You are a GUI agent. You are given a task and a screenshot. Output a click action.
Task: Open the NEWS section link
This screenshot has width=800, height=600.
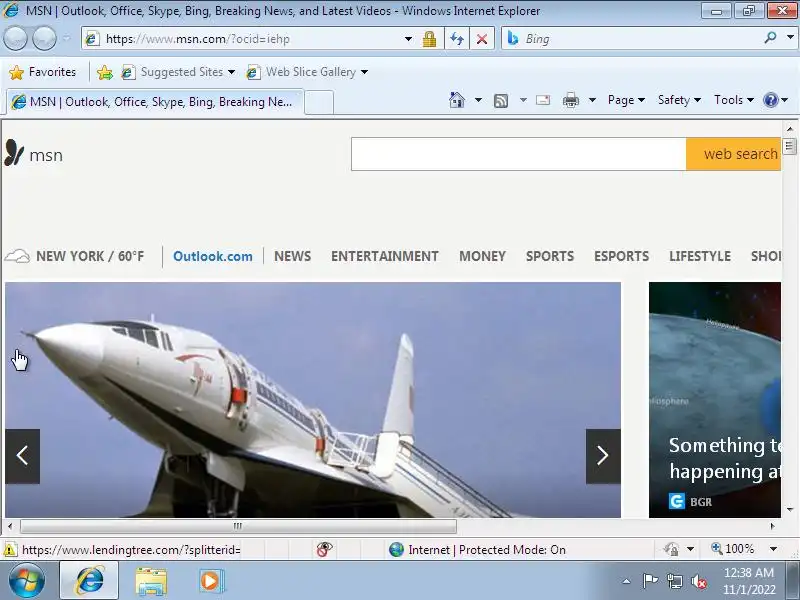pyautogui.click(x=292, y=256)
